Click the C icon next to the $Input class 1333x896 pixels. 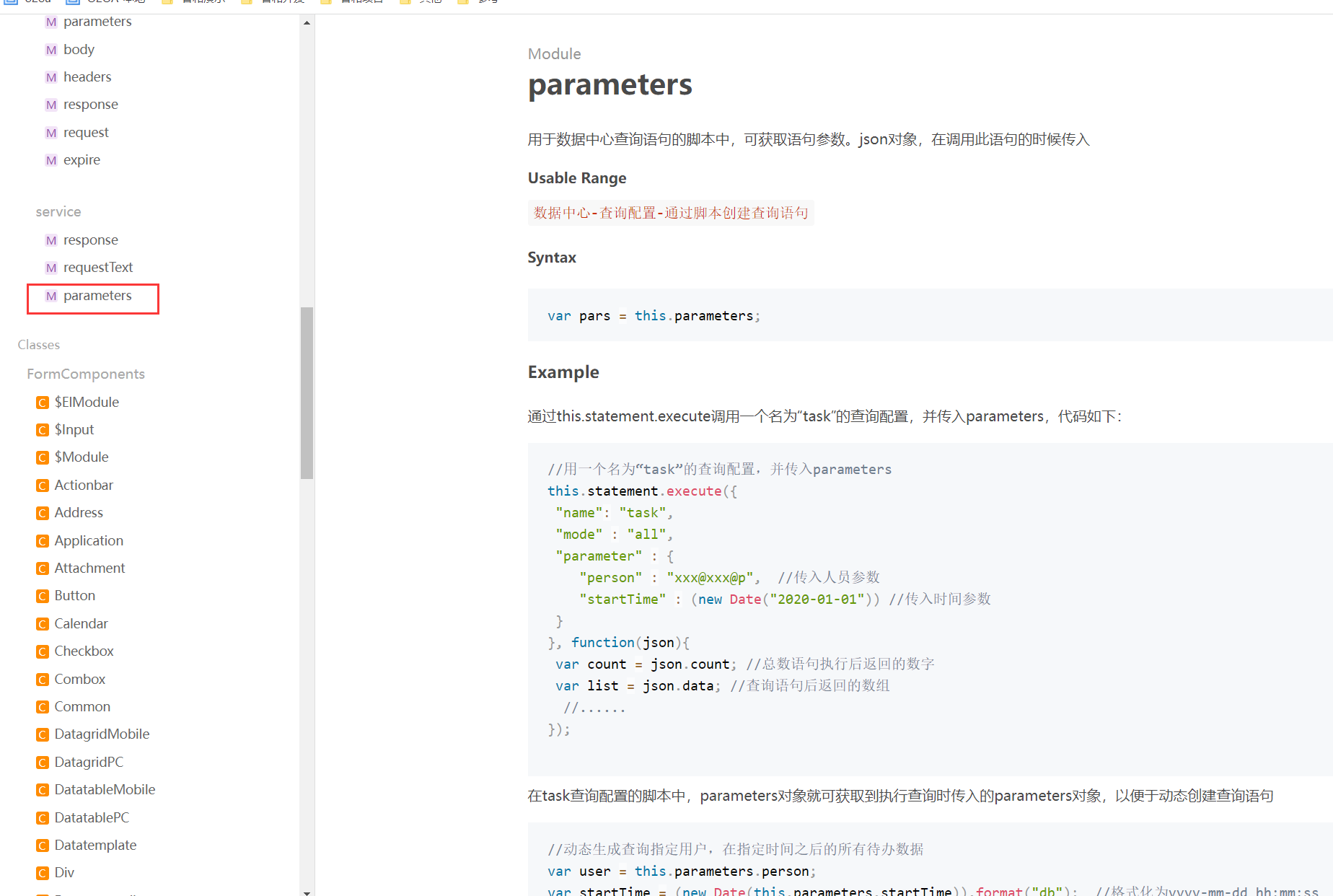(x=43, y=429)
